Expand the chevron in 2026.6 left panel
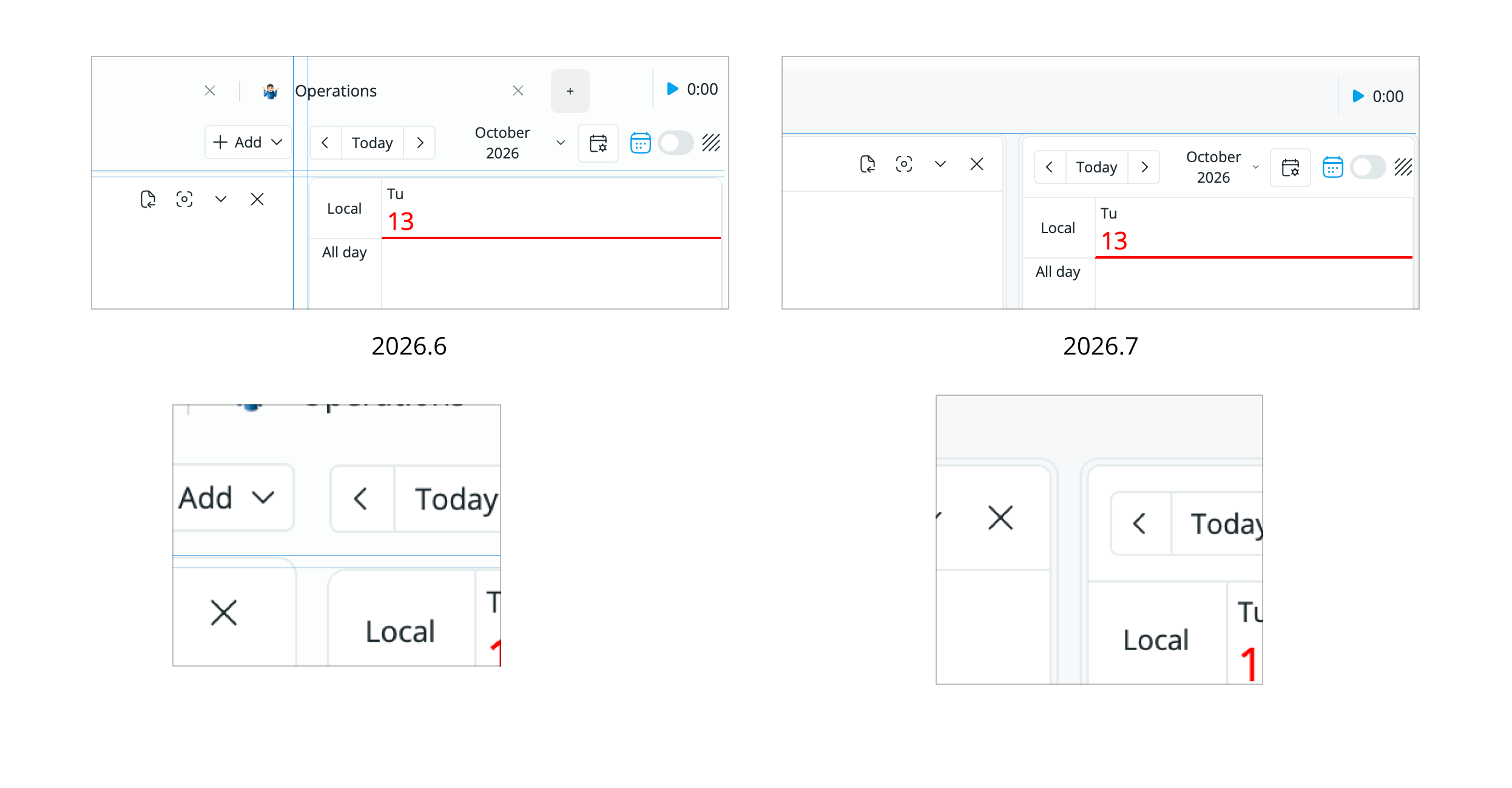This screenshot has height=788, width=1512. [221, 199]
